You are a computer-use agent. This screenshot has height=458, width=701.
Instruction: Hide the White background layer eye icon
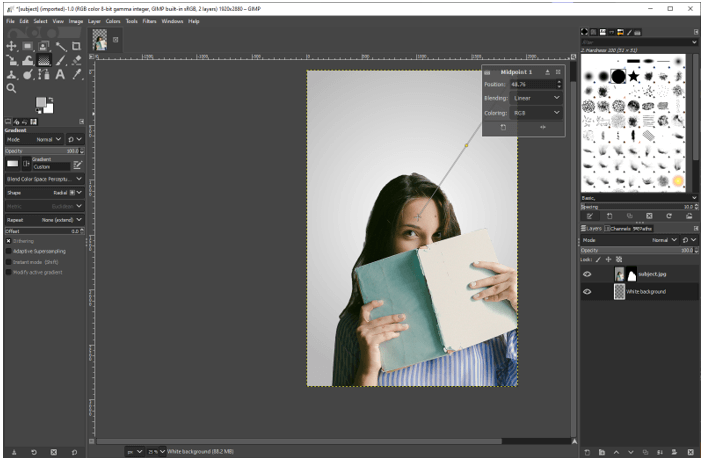tap(587, 292)
